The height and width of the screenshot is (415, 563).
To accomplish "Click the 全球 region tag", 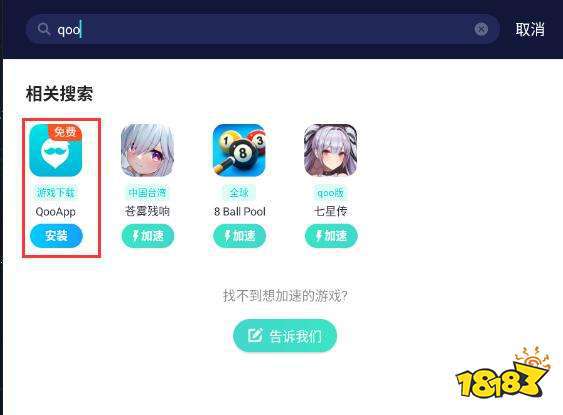I will (x=239, y=193).
